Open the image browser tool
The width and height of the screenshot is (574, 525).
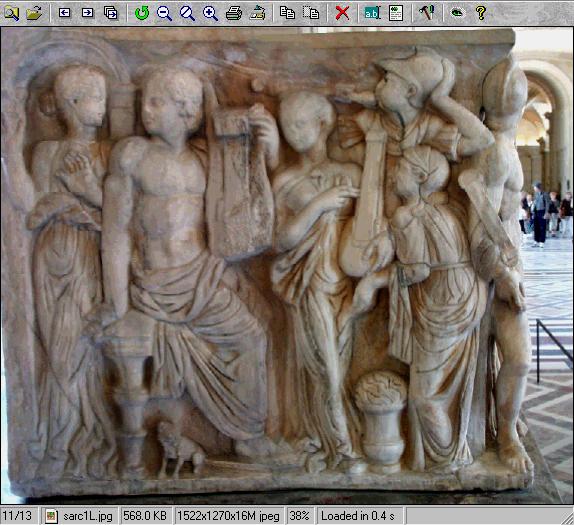tap(11, 13)
